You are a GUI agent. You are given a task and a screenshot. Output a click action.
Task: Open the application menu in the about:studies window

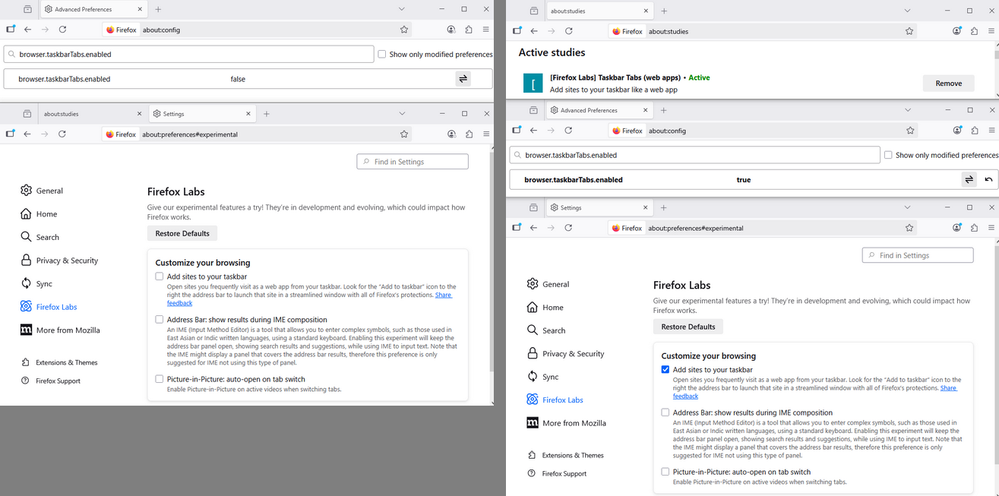990,31
